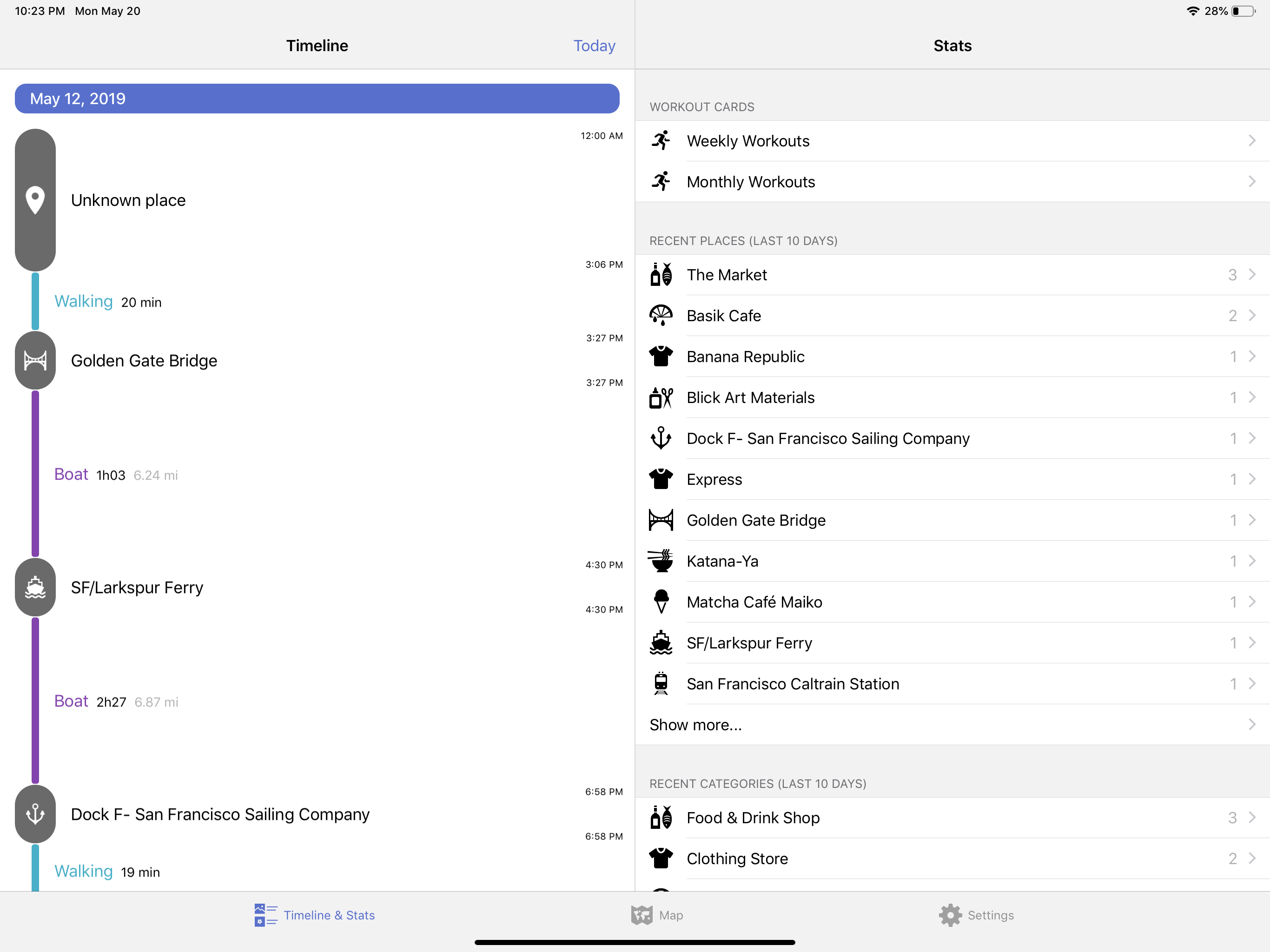Open Blick Art Materials place row
The height and width of the screenshot is (952, 1270).
952,397
